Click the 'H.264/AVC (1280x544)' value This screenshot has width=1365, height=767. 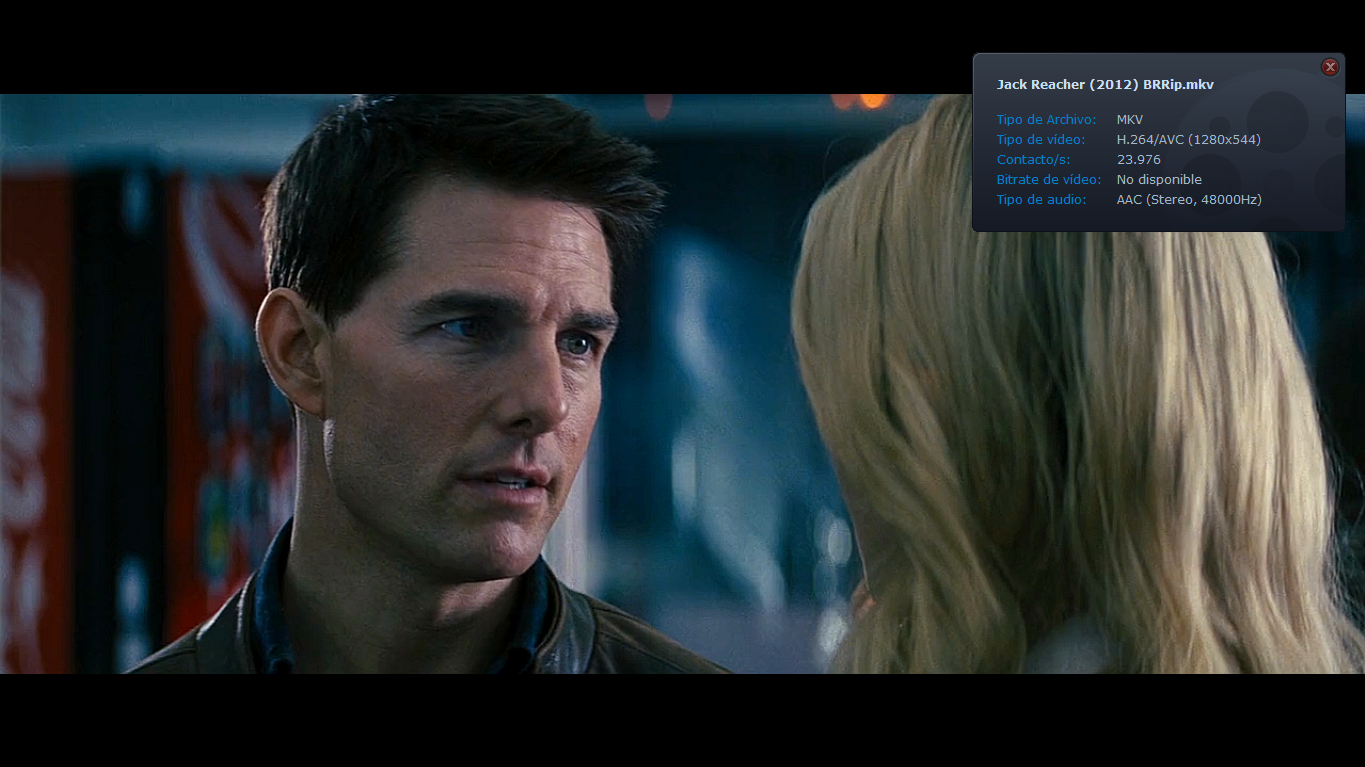click(1189, 140)
